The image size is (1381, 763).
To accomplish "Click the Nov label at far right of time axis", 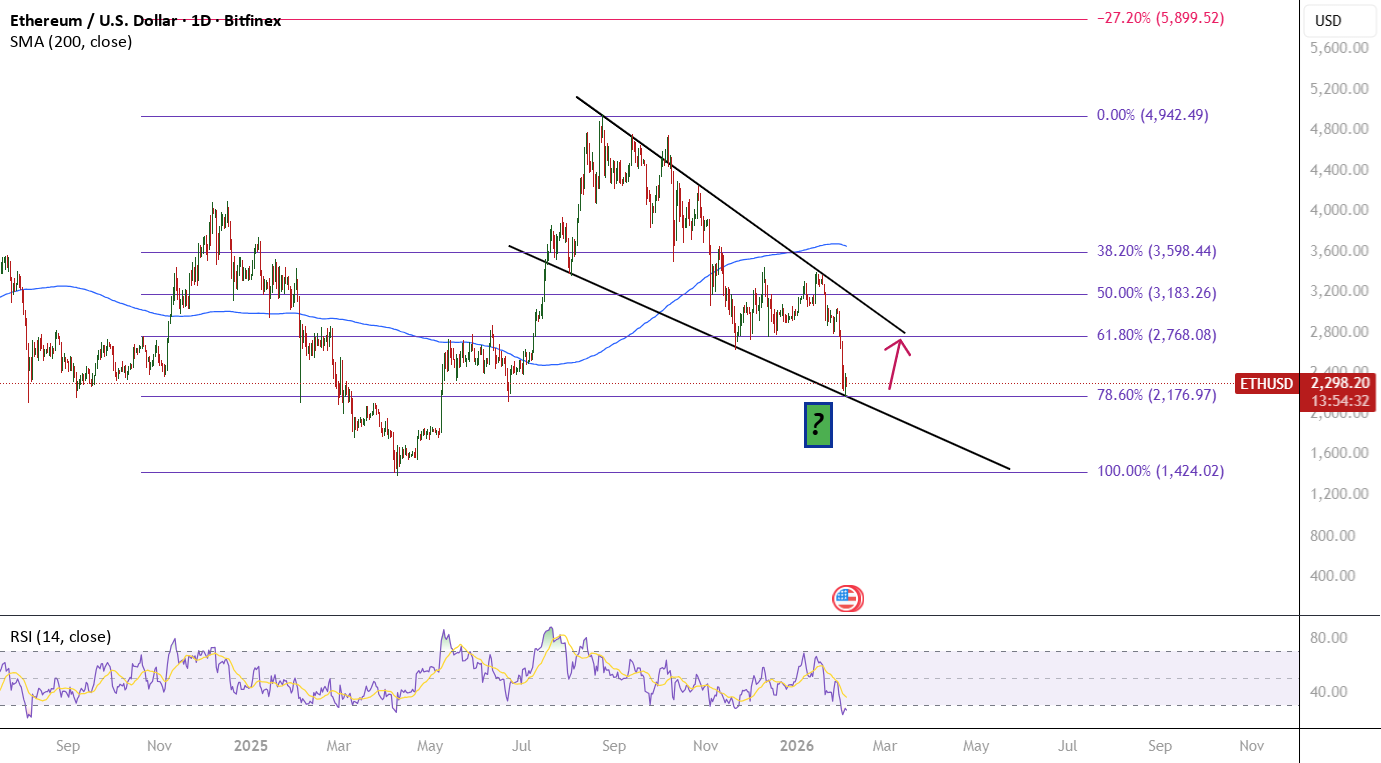I will (x=1251, y=745).
